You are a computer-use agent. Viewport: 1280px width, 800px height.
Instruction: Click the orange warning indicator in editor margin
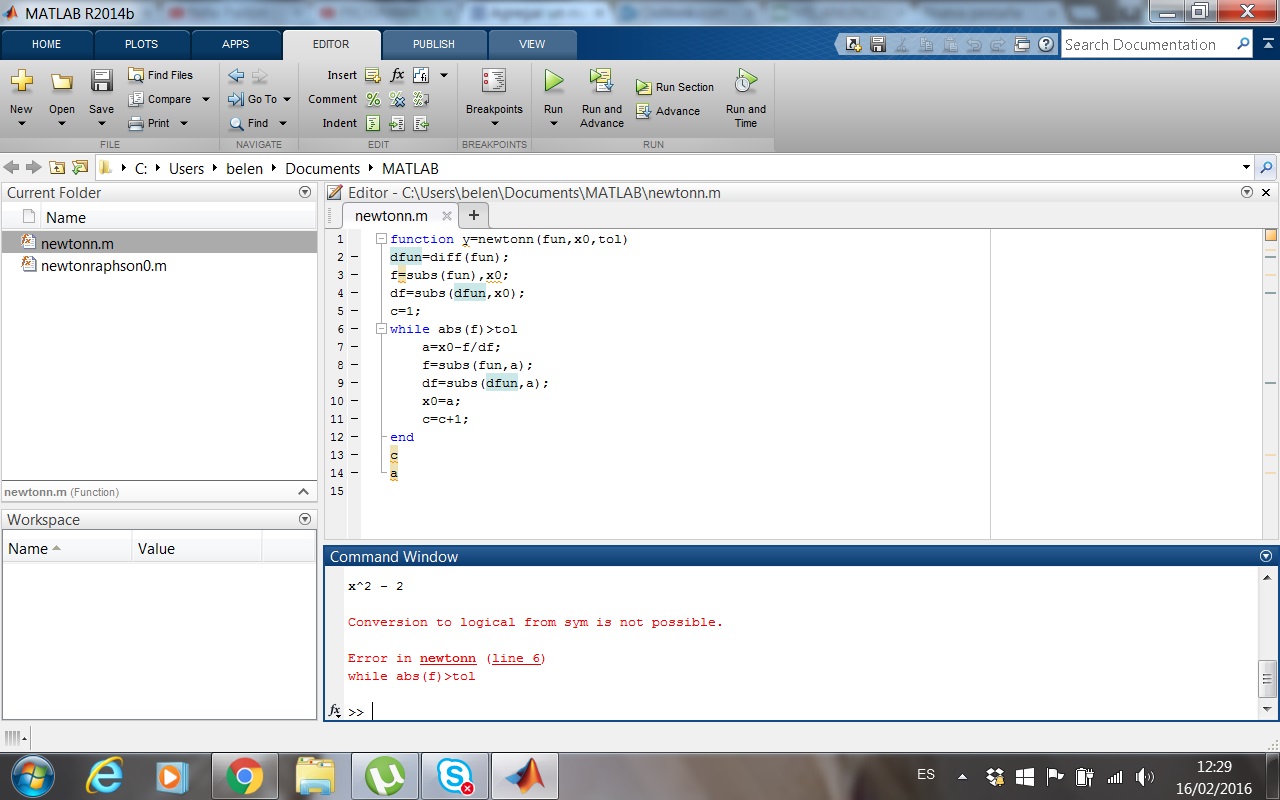(x=1271, y=235)
